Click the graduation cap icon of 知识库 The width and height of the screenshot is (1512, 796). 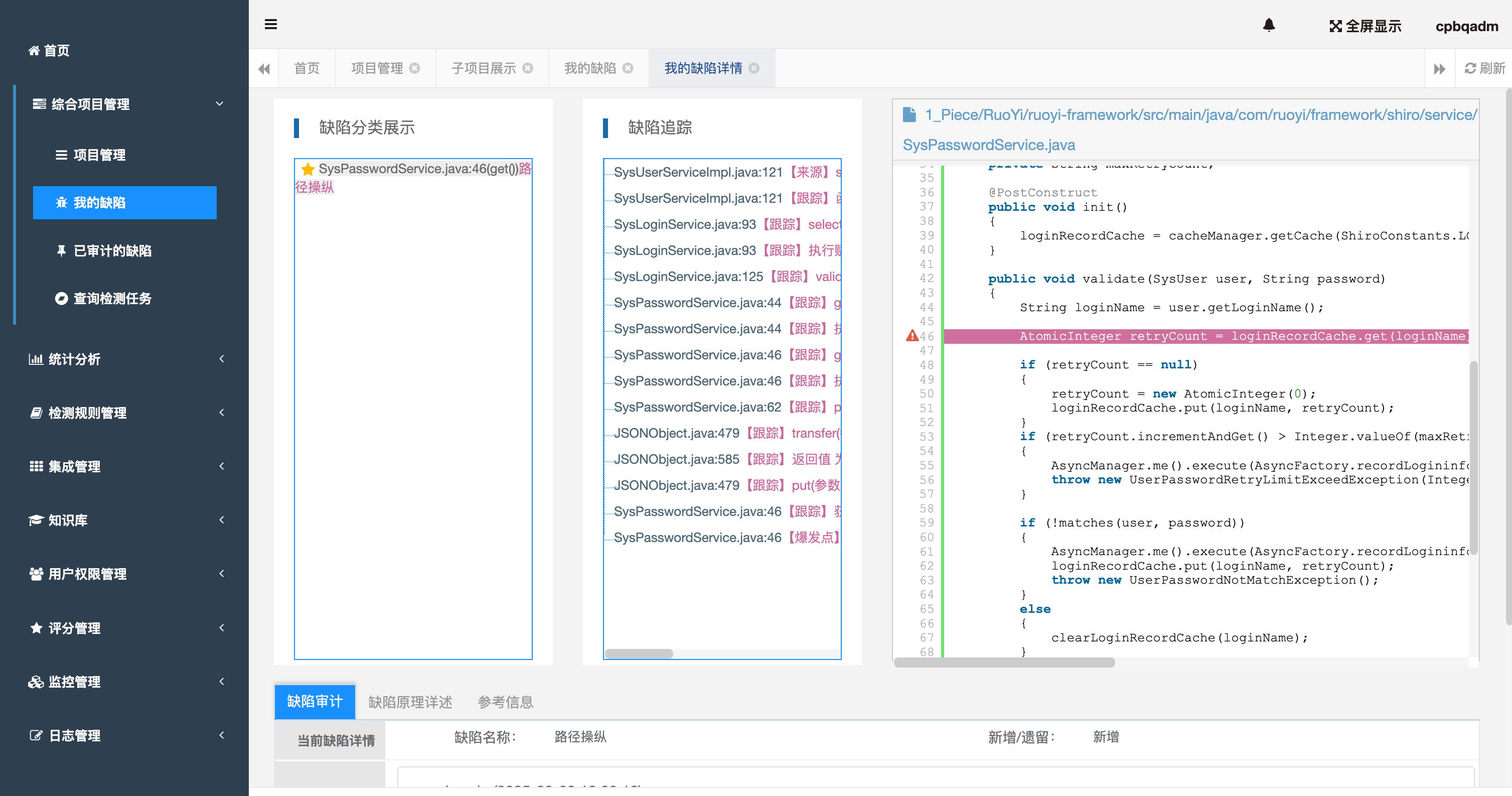[x=36, y=520]
